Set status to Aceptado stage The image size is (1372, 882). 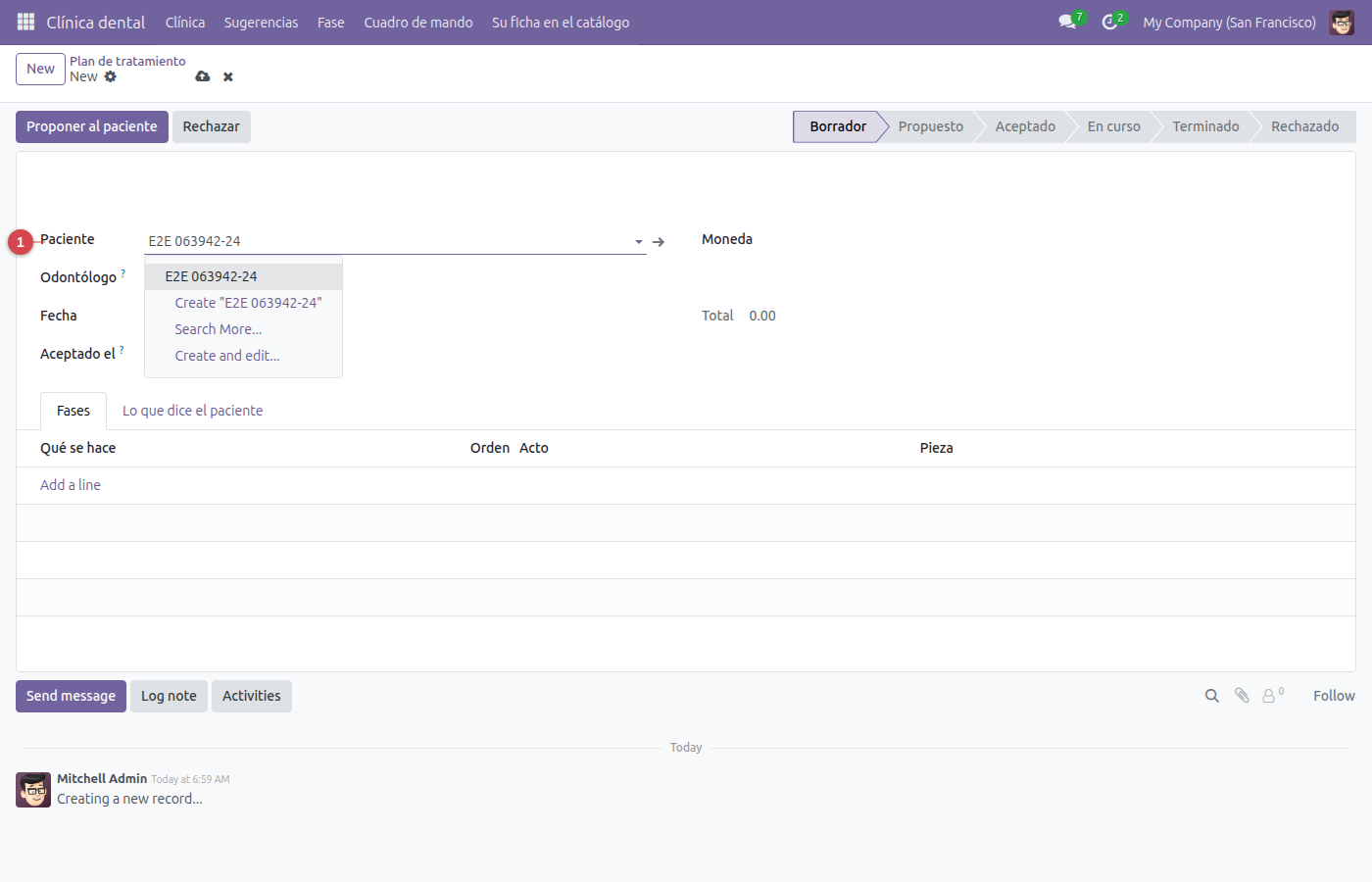(x=1025, y=126)
